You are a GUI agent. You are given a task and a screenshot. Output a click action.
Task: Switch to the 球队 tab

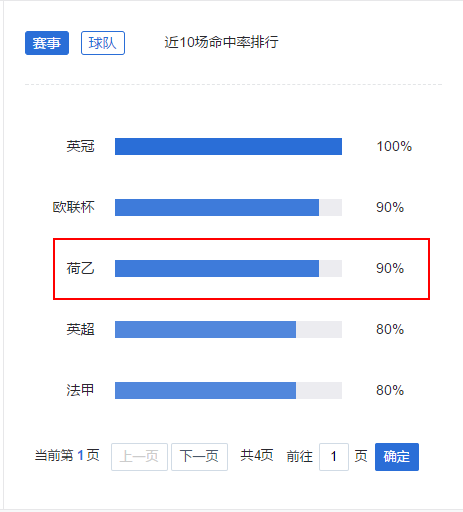[x=103, y=43]
